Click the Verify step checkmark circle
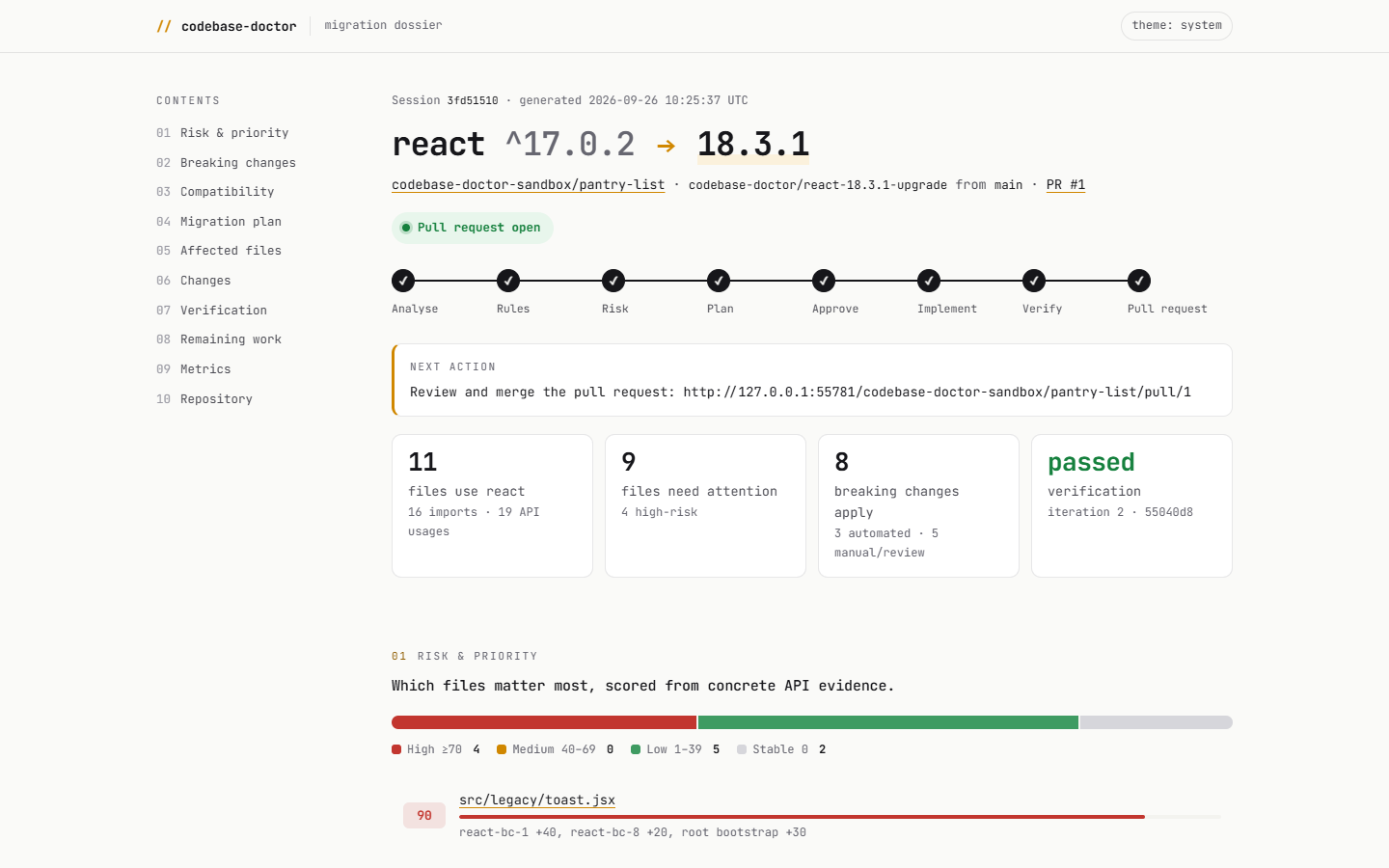This screenshot has height=868, width=1389. pyautogui.click(x=1034, y=281)
